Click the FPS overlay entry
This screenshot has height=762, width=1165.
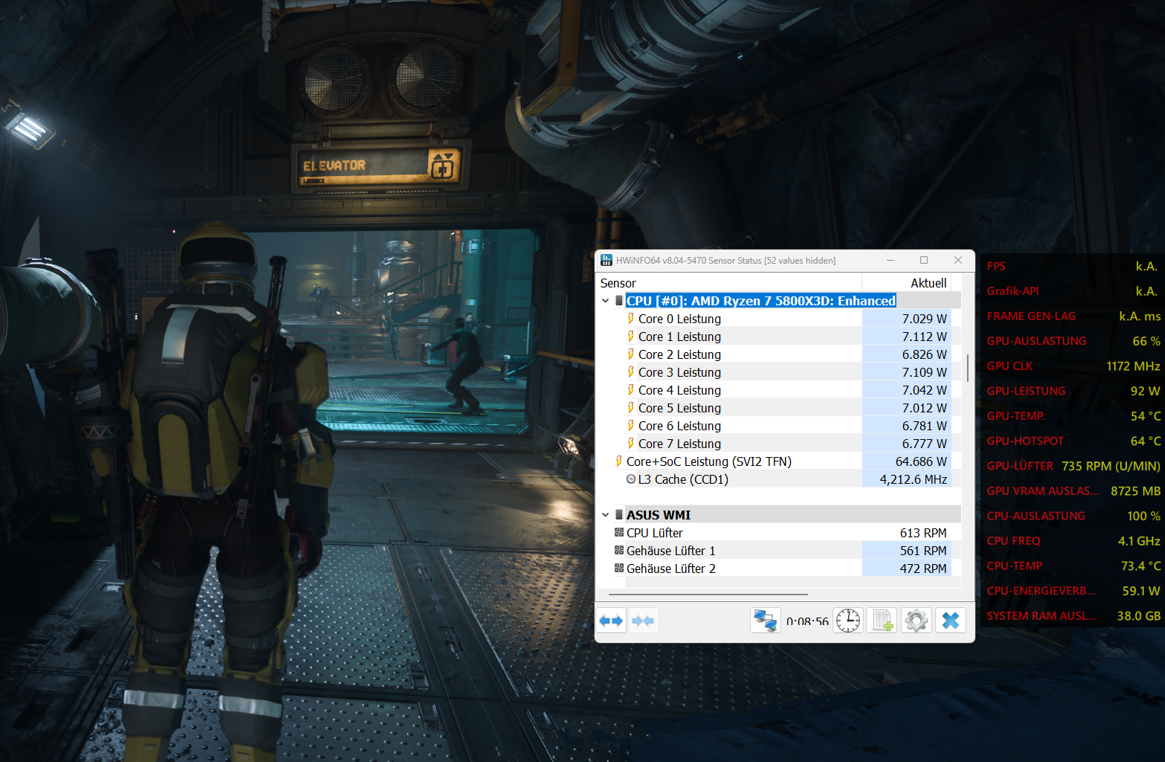1073,266
